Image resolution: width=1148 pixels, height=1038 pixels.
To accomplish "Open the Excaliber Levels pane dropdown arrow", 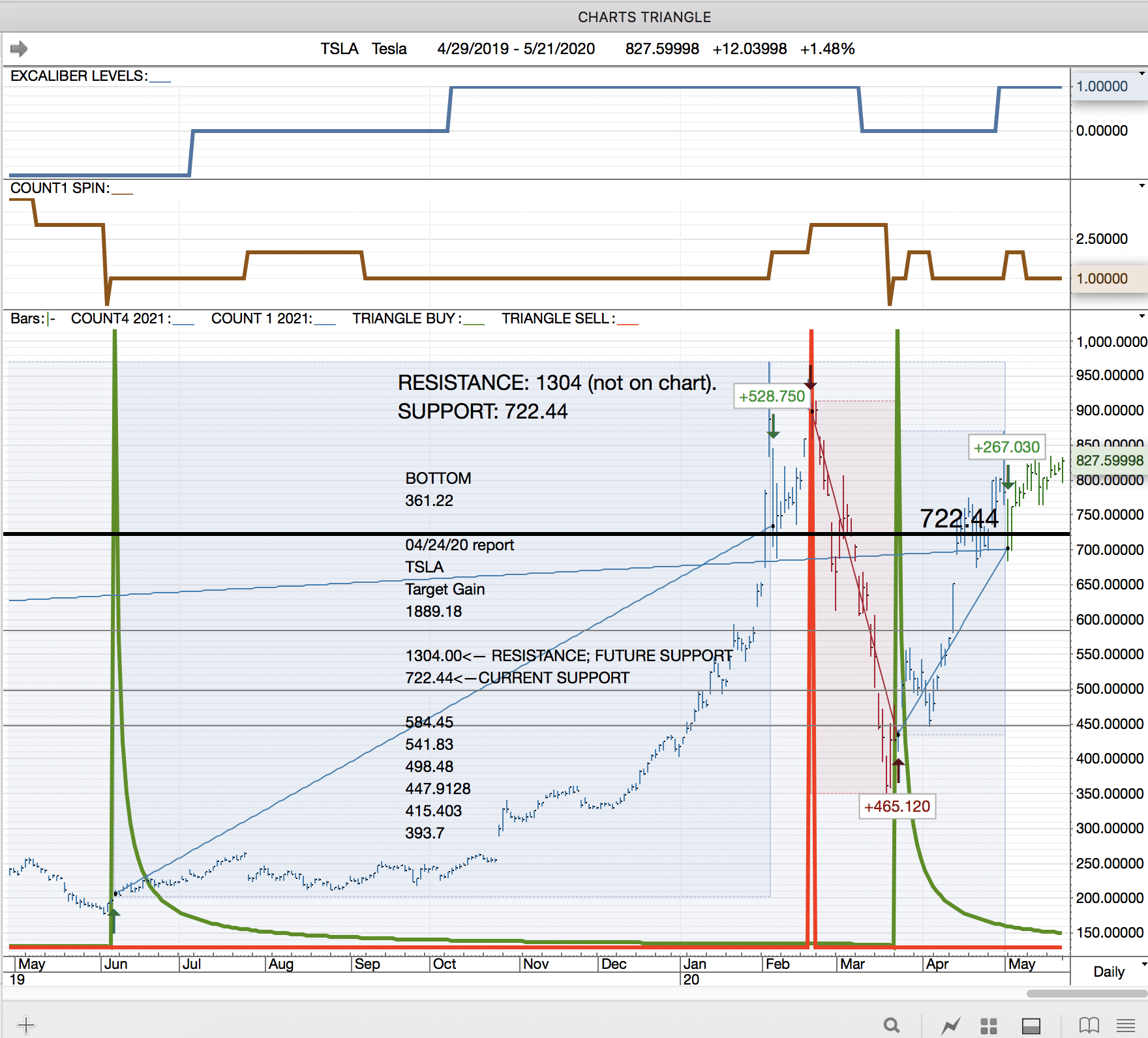I will coord(1141,74).
